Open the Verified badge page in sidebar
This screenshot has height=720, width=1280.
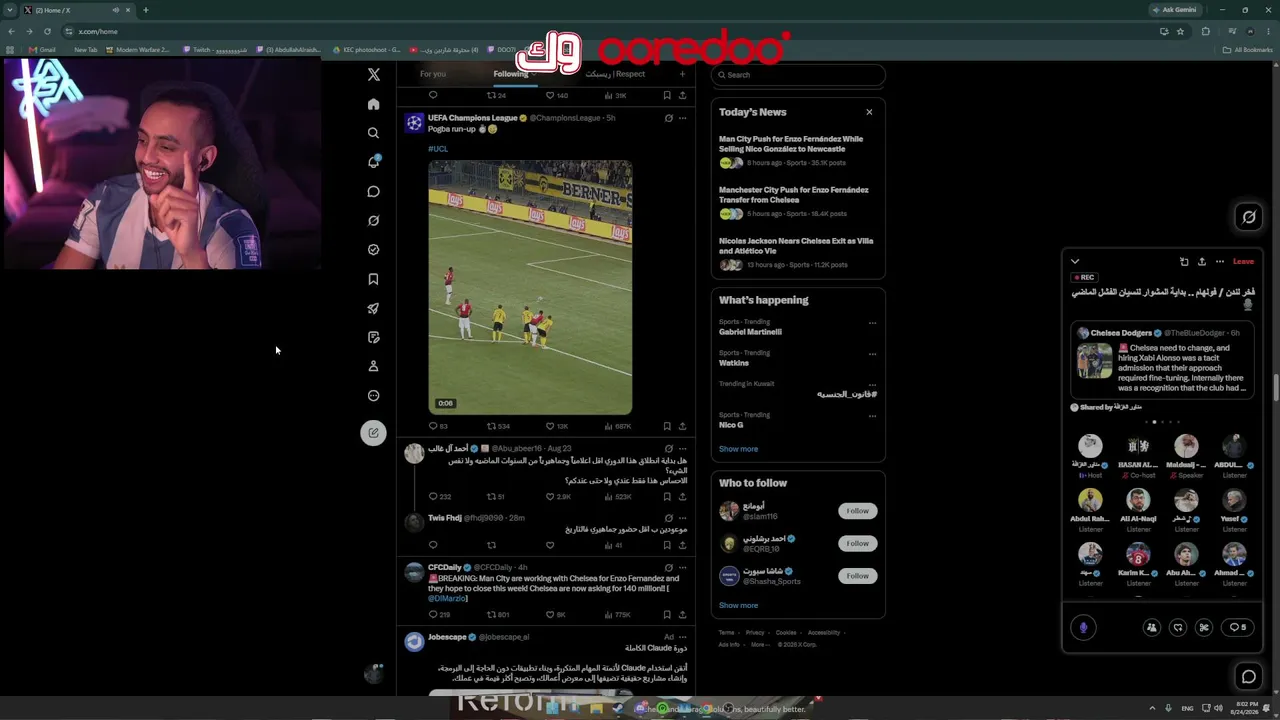tap(373, 250)
